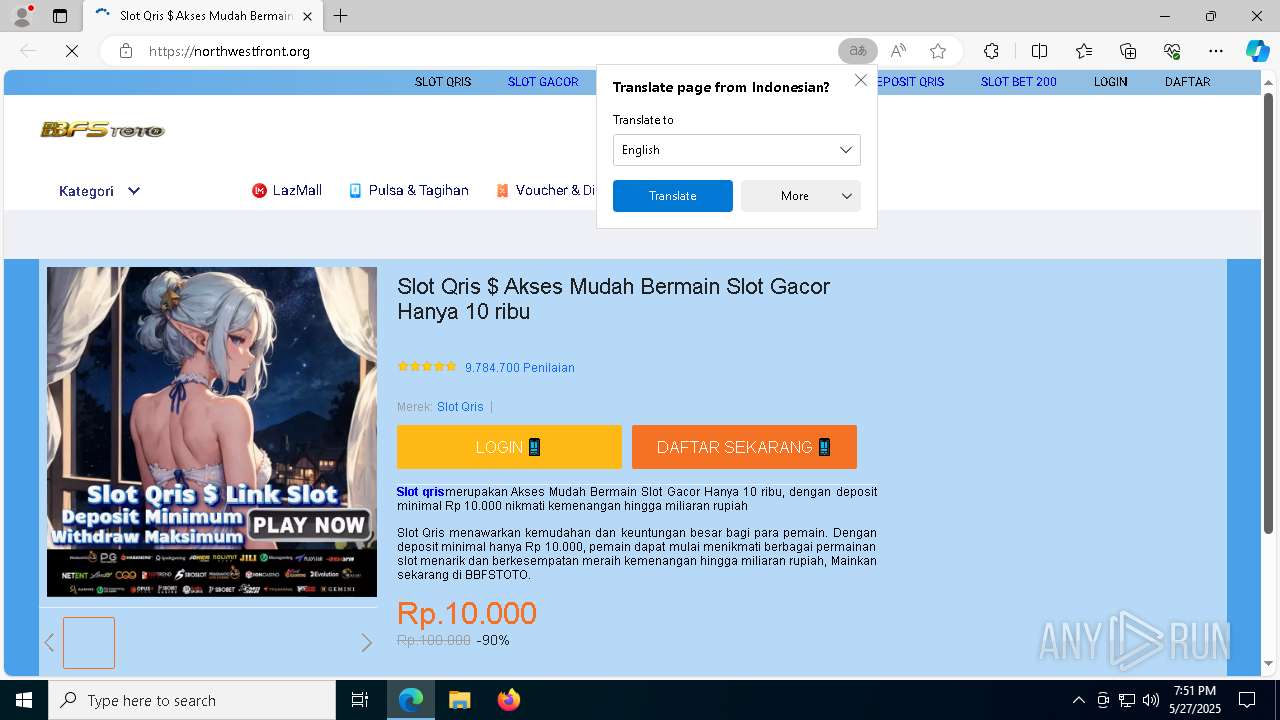Click the taskbar search box
Screen dimensions: 1280x720
click(x=192, y=700)
